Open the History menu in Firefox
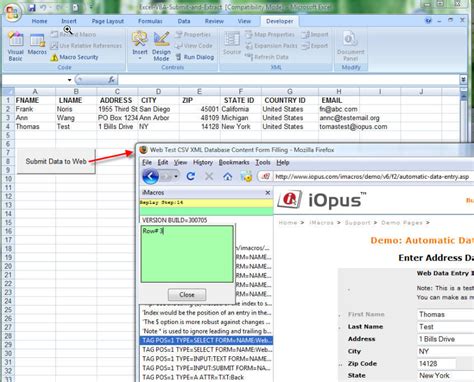 tap(203, 162)
